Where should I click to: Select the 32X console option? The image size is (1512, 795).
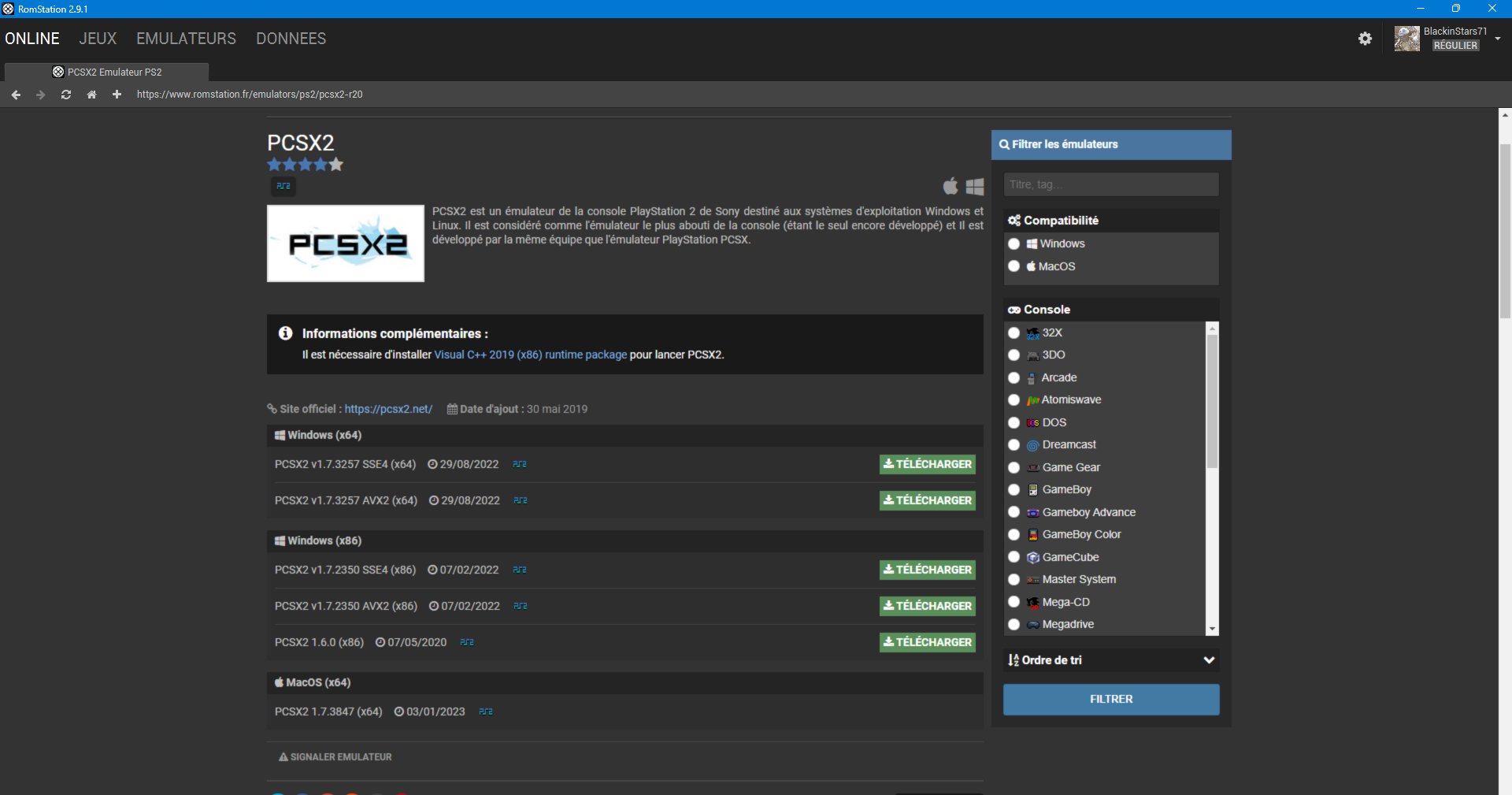(1014, 333)
